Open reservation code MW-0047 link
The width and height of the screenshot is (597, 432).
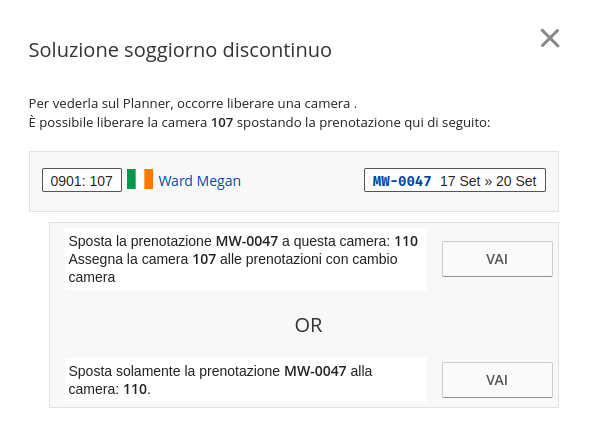[x=402, y=181]
